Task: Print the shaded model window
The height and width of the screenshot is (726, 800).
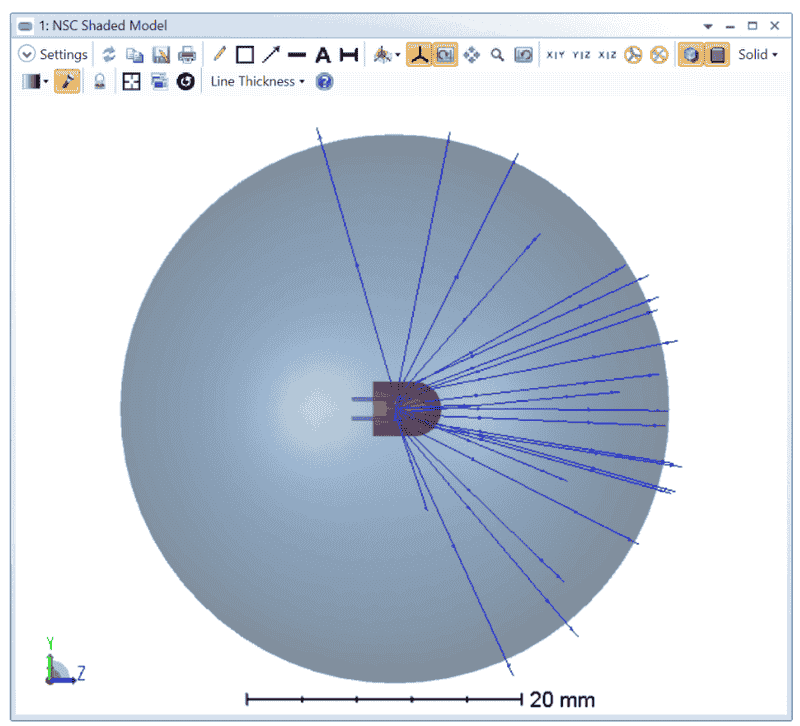Action: point(187,55)
